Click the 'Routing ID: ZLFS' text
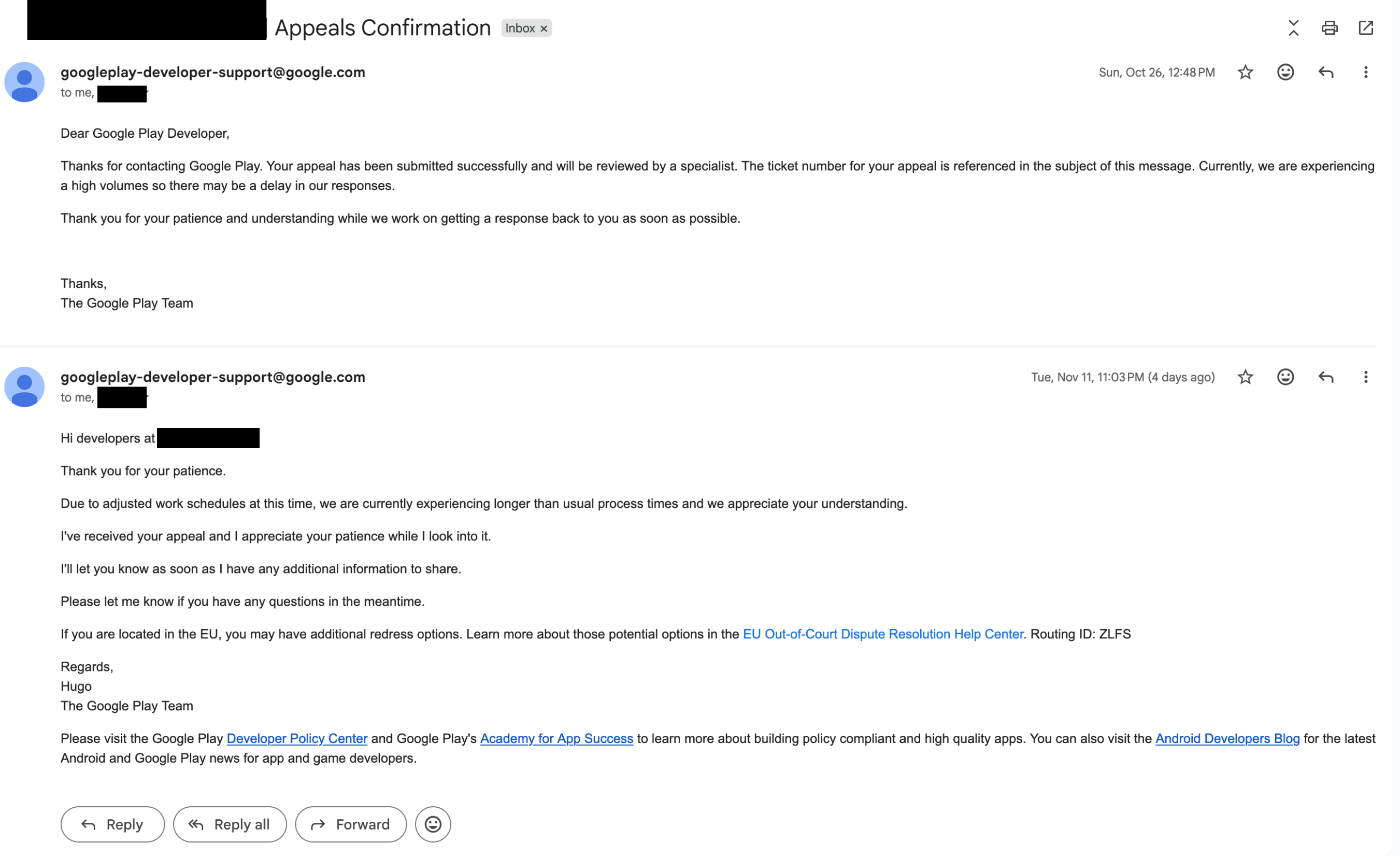 (1081, 634)
